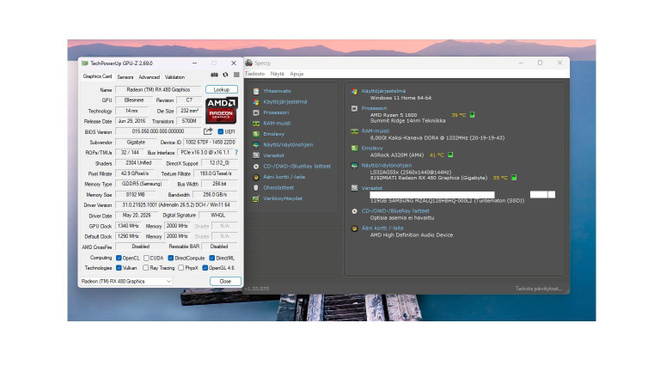The height and width of the screenshot is (371, 660).
Task: Switch to the Graphics Card tab
Action: pos(97,76)
